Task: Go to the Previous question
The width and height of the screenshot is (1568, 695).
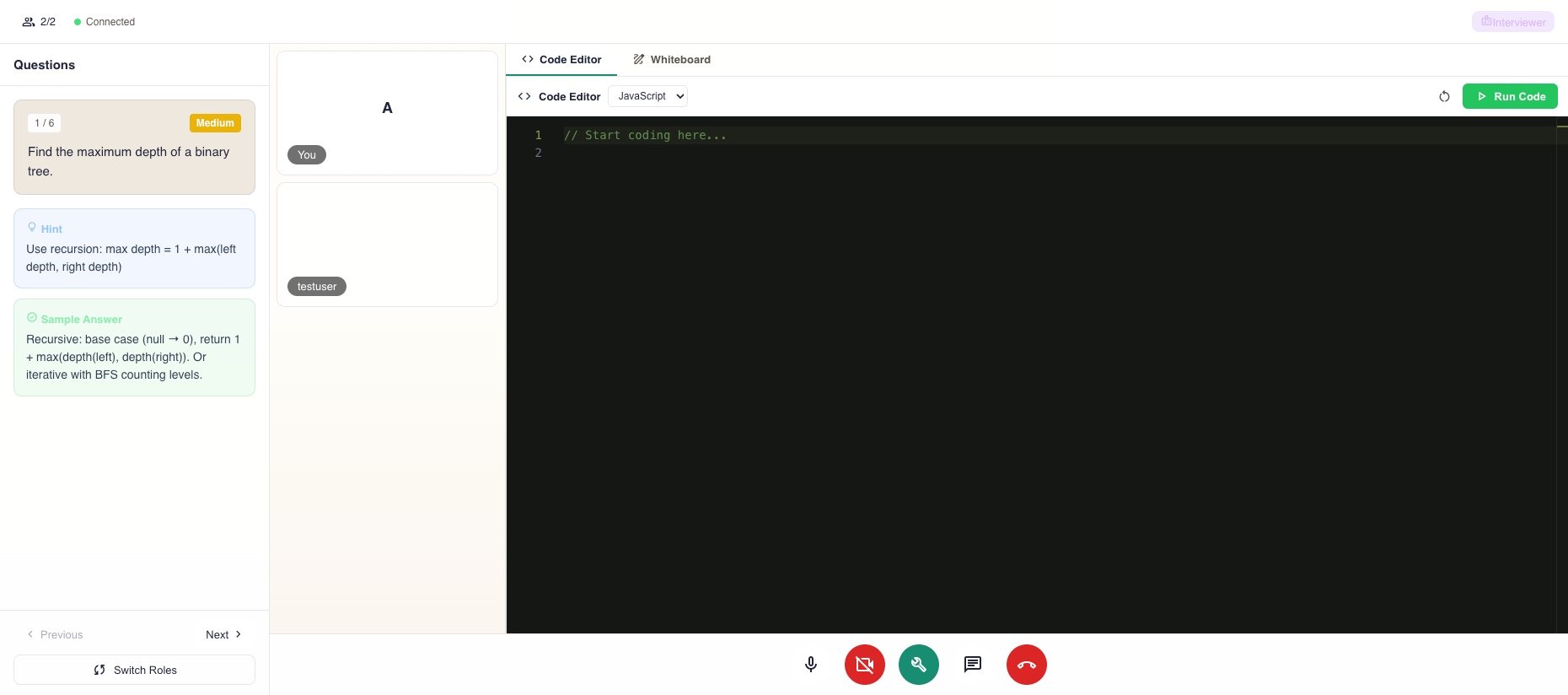Action: tap(55, 634)
